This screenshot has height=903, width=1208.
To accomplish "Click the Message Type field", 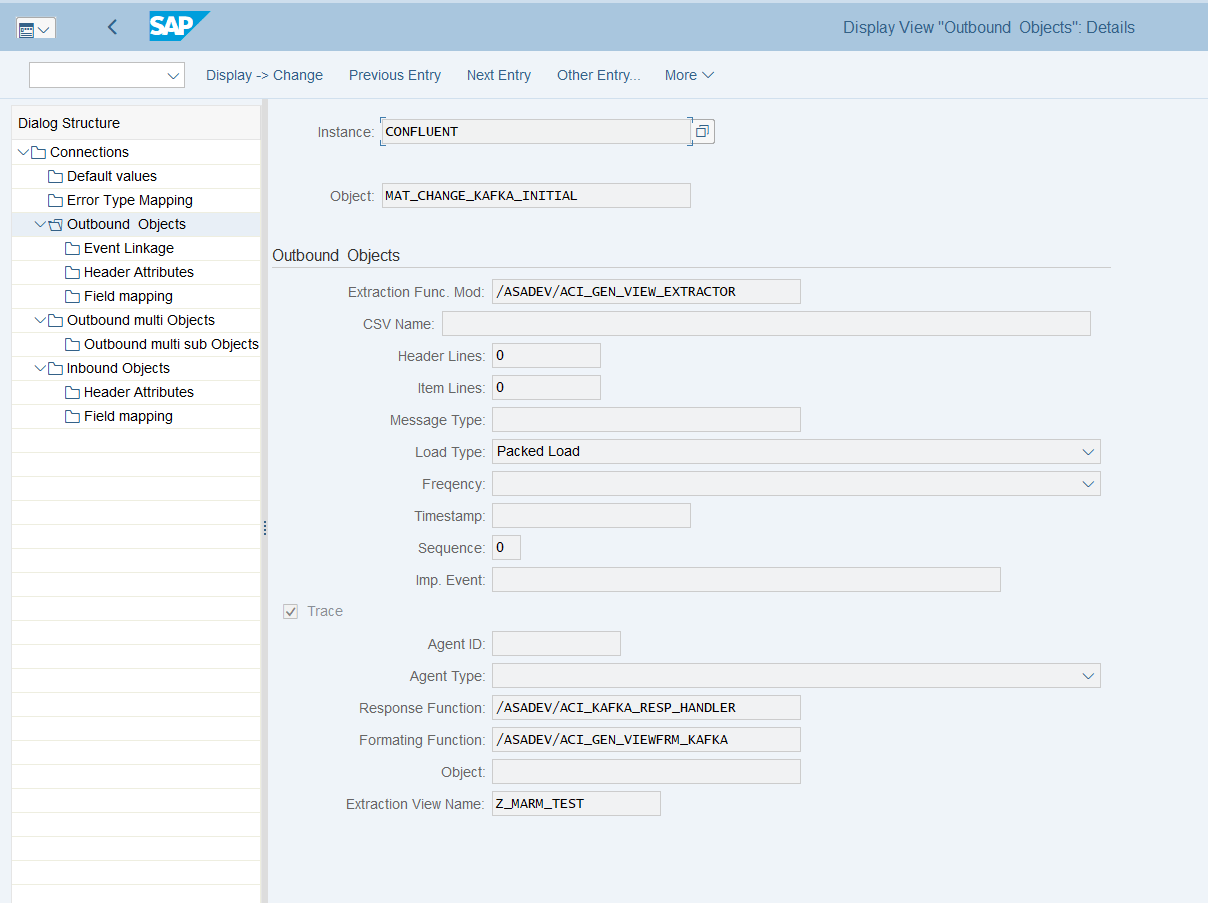I will [646, 420].
